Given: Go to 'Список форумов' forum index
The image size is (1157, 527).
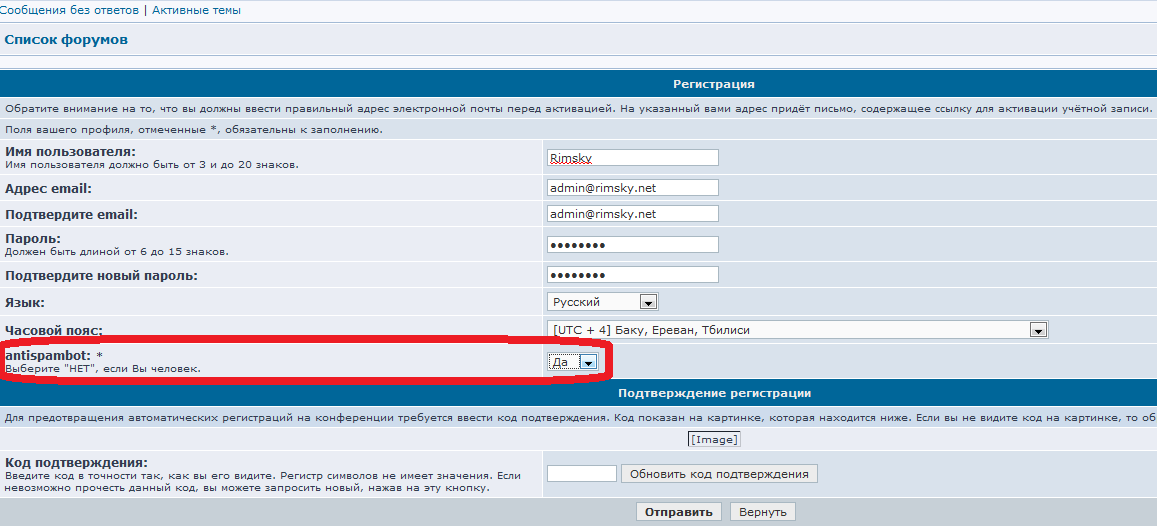Looking at the screenshot, I should click(x=66, y=40).
